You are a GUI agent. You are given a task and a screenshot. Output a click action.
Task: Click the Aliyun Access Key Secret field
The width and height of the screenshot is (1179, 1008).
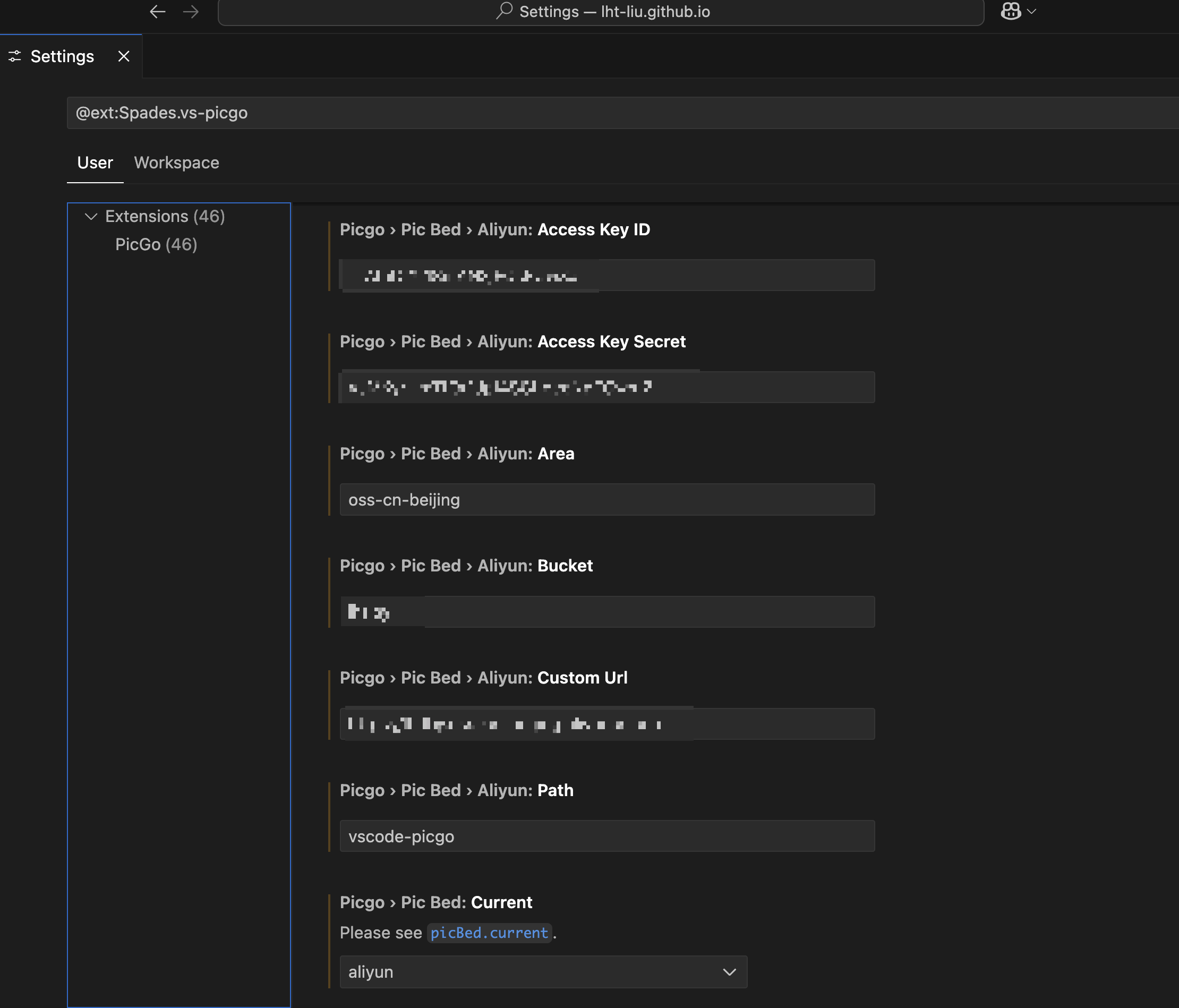[x=607, y=387]
